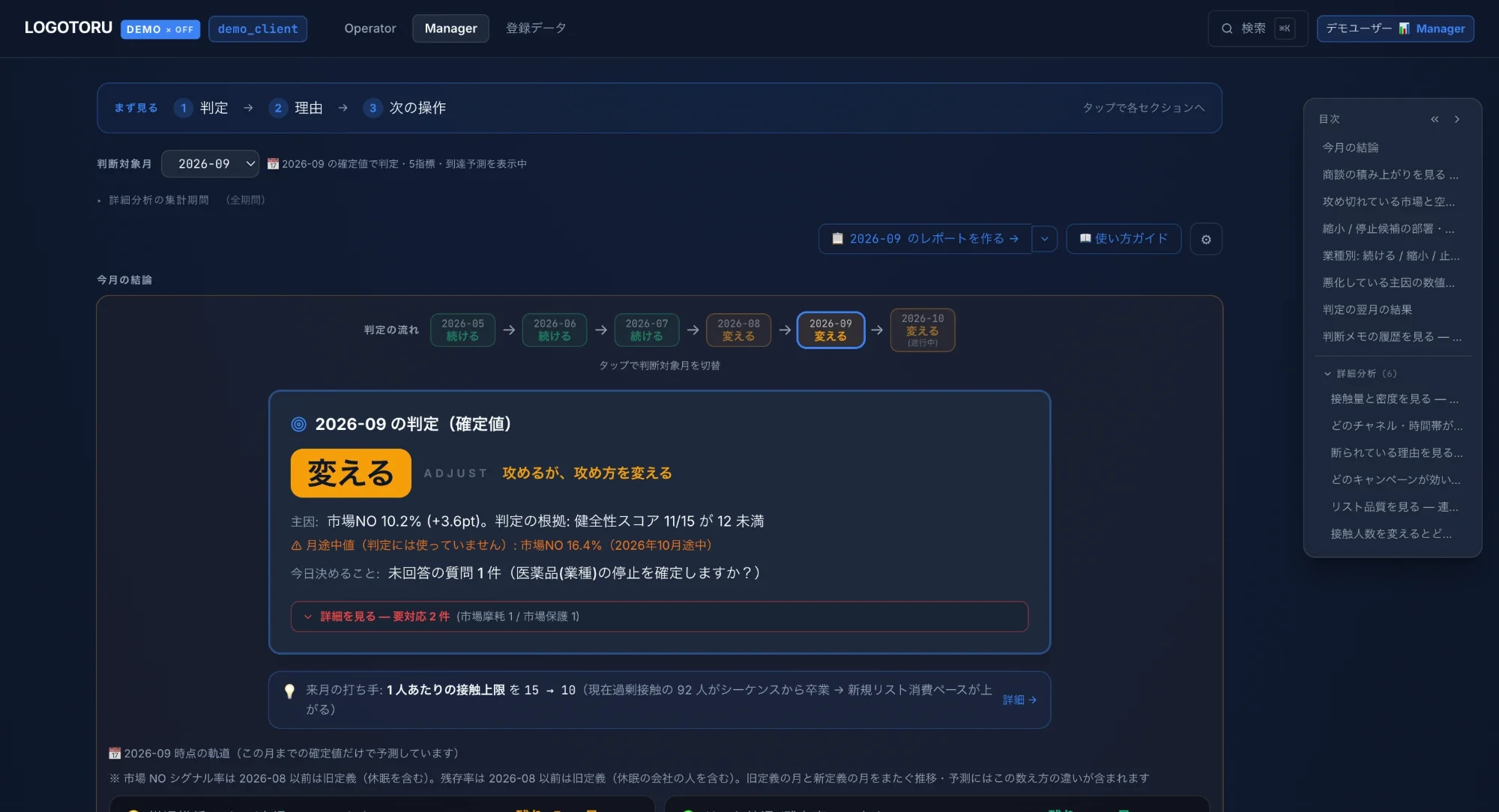This screenshot has width=1499, height=812.
Task: Go to 接触量と密度を見る in 目次
Action: point(1395,399)
